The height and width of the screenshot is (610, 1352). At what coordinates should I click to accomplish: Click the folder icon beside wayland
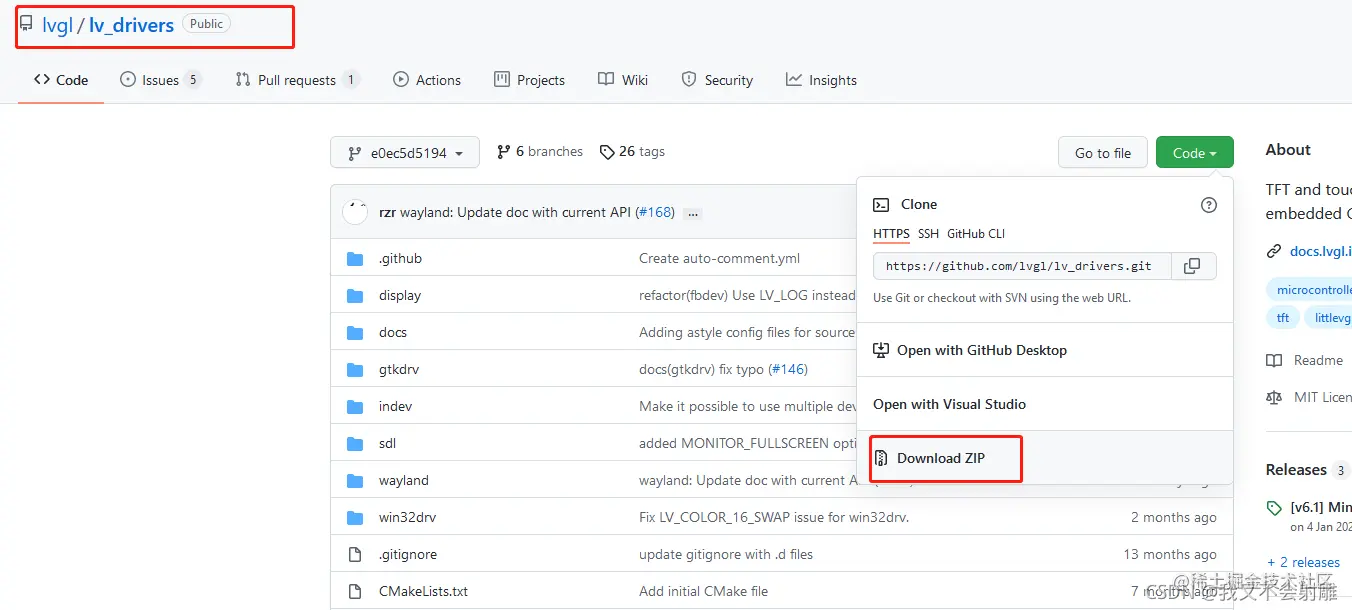pyautogui.click(x=355, y=480)
